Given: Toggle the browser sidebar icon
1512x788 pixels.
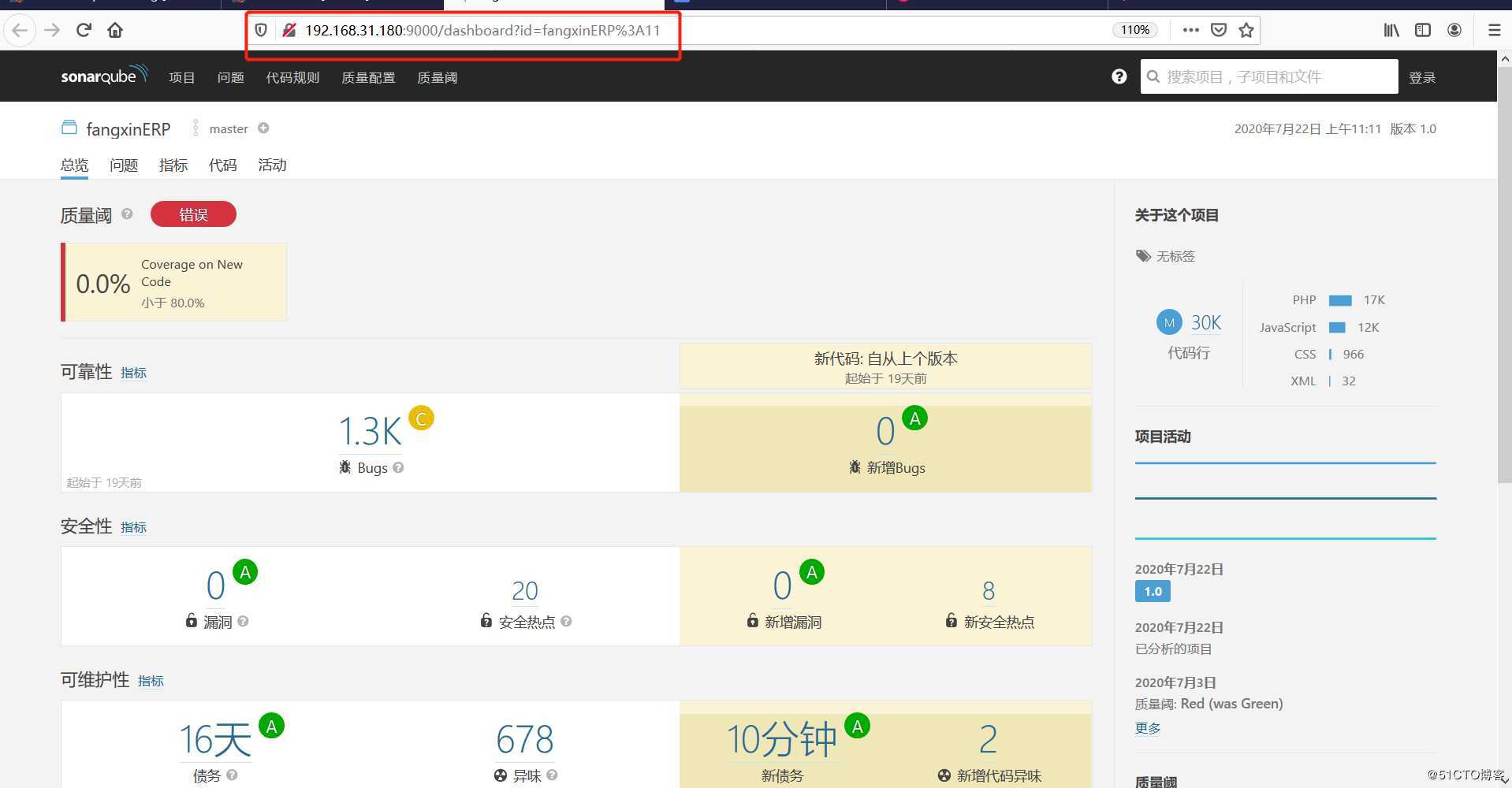Looking at the screenshot, I should click(1423, 30).
